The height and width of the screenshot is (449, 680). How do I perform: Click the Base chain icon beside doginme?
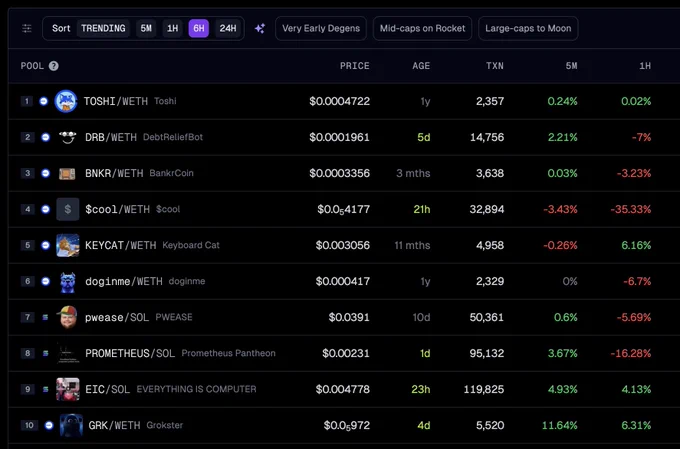click(46, 281)
